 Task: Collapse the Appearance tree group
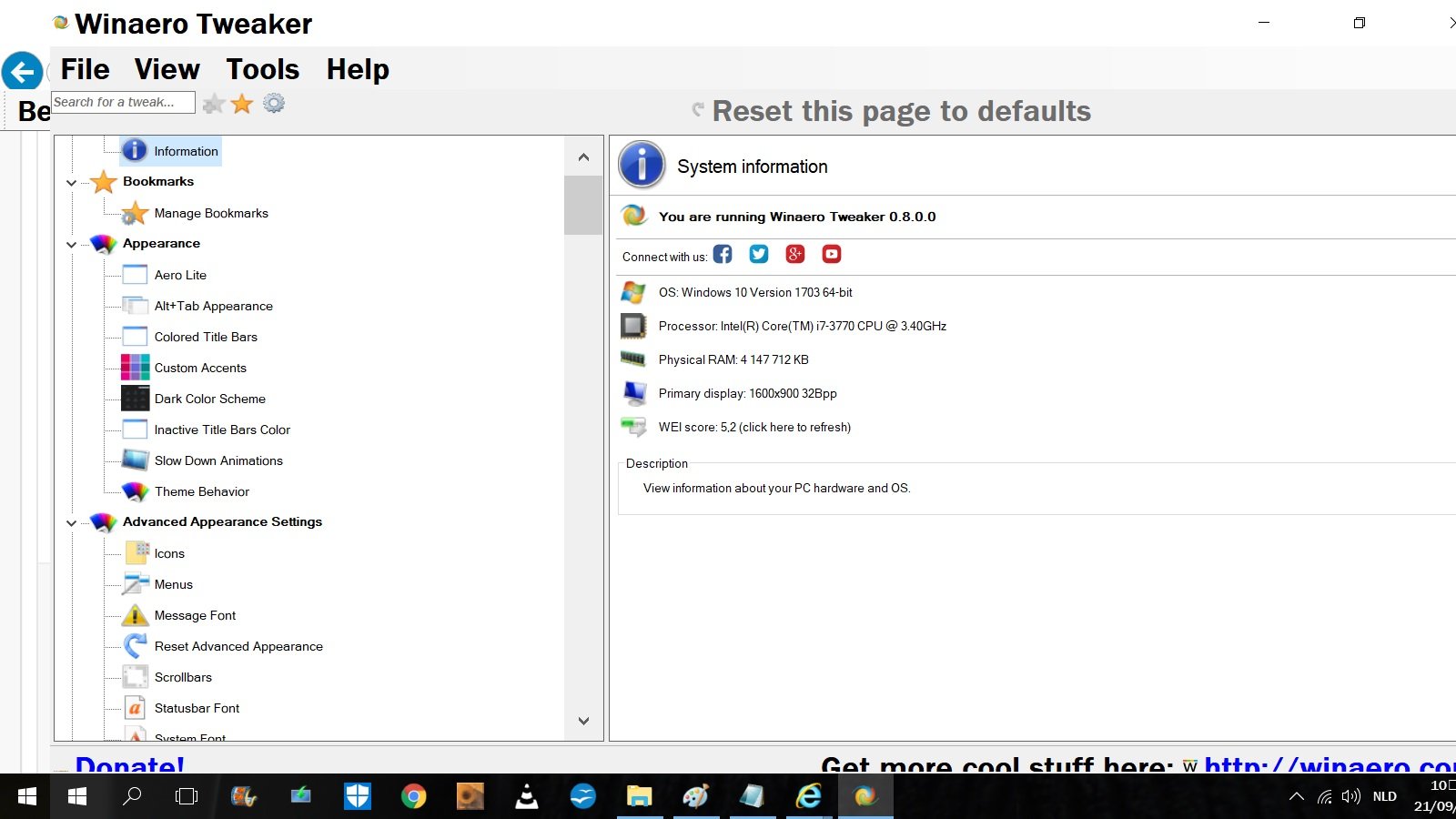(x=71, y=245)
